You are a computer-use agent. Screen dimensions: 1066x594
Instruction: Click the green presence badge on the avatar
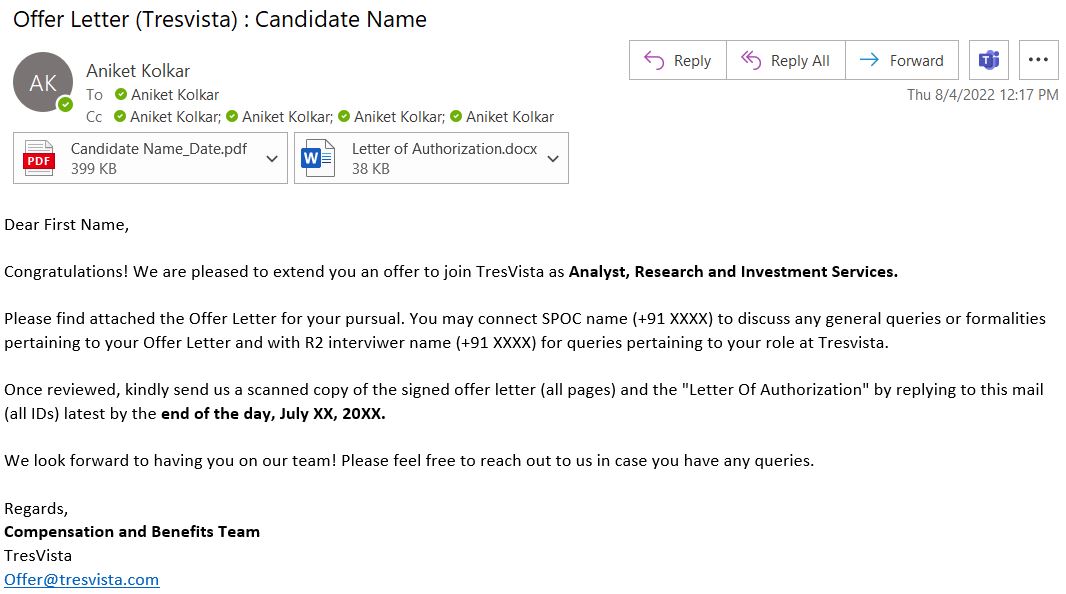65,105
